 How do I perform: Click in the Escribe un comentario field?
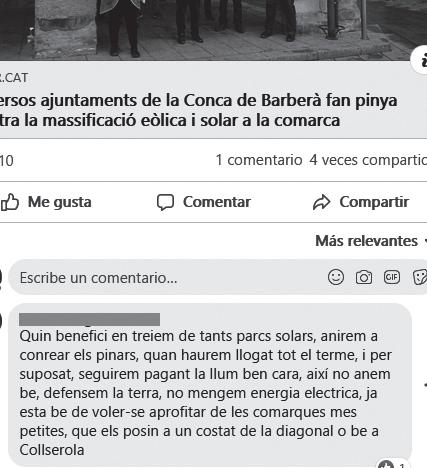pos(167,277)
